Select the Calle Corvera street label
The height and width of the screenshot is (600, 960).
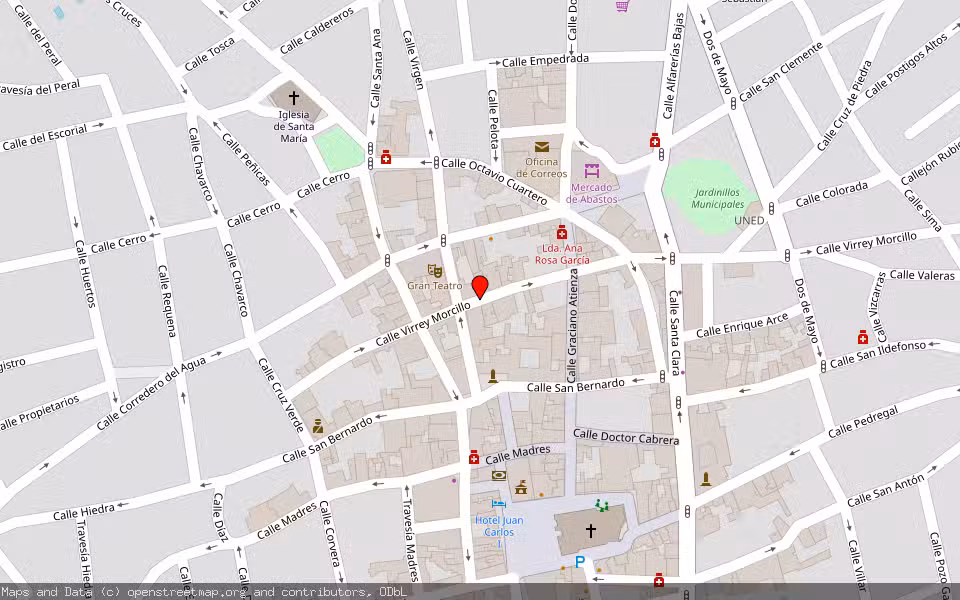(x=329, y=533)
